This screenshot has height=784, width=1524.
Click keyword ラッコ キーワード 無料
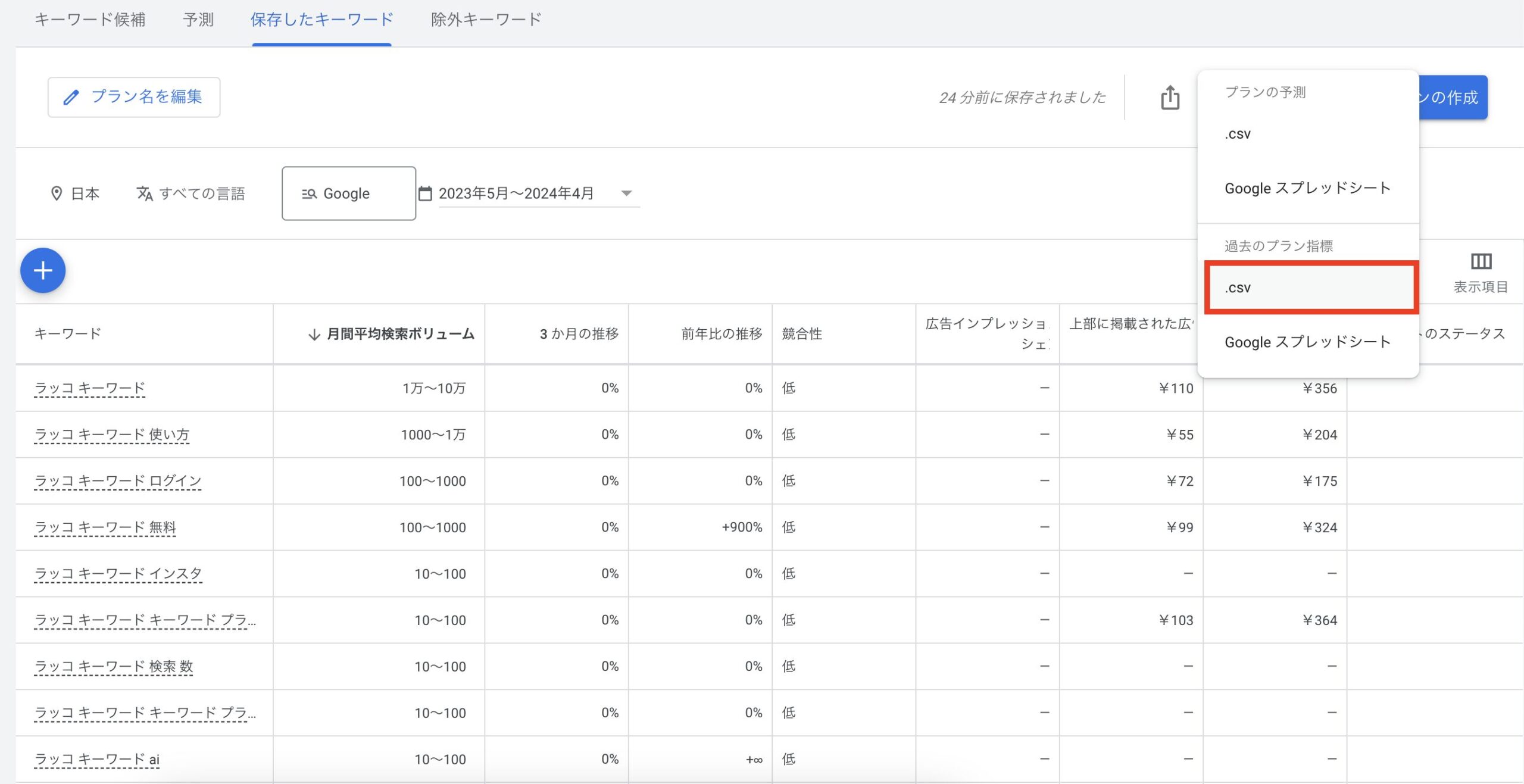pyautogui.click(x=105, y=527)
